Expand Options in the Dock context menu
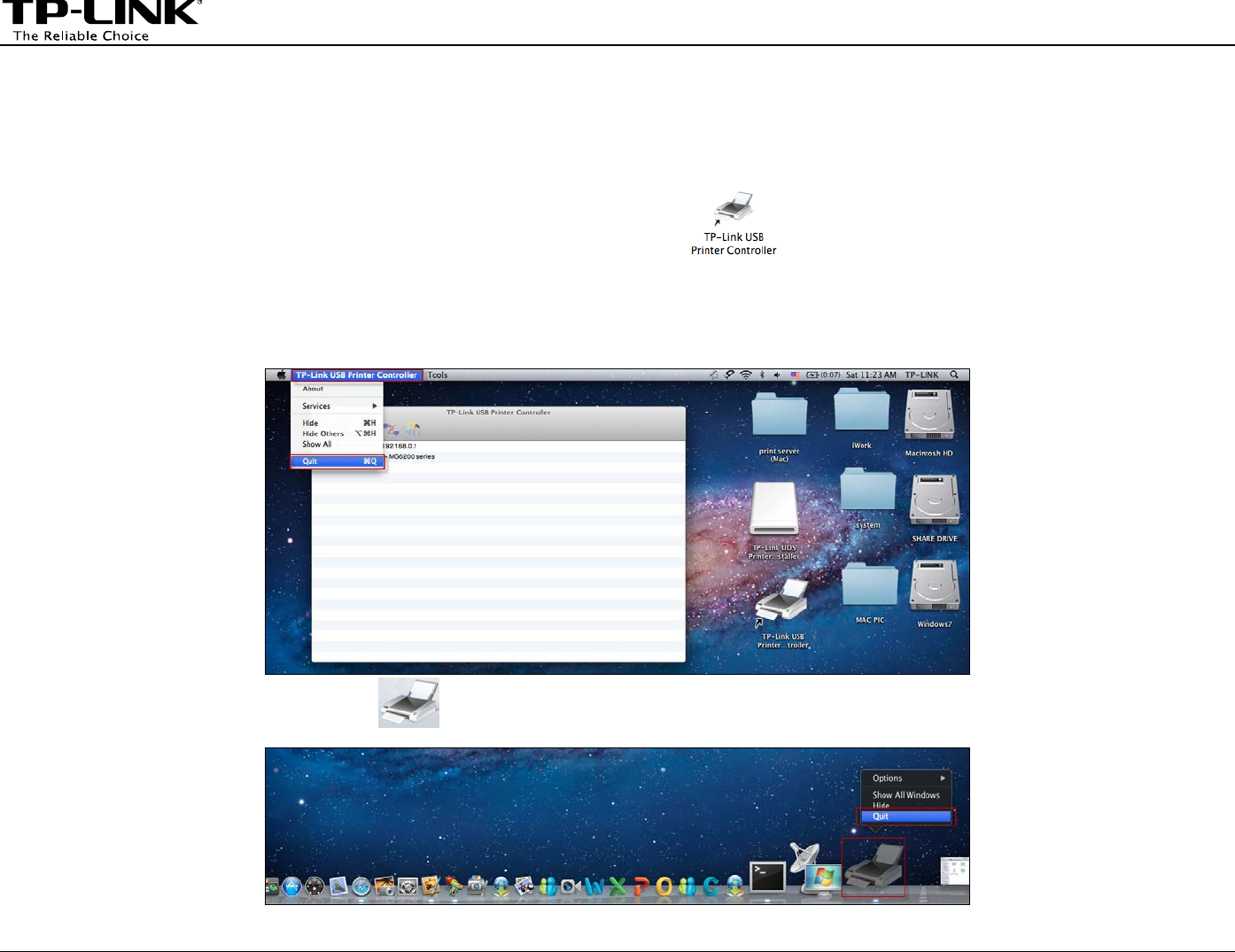 (x=906, y=778)
